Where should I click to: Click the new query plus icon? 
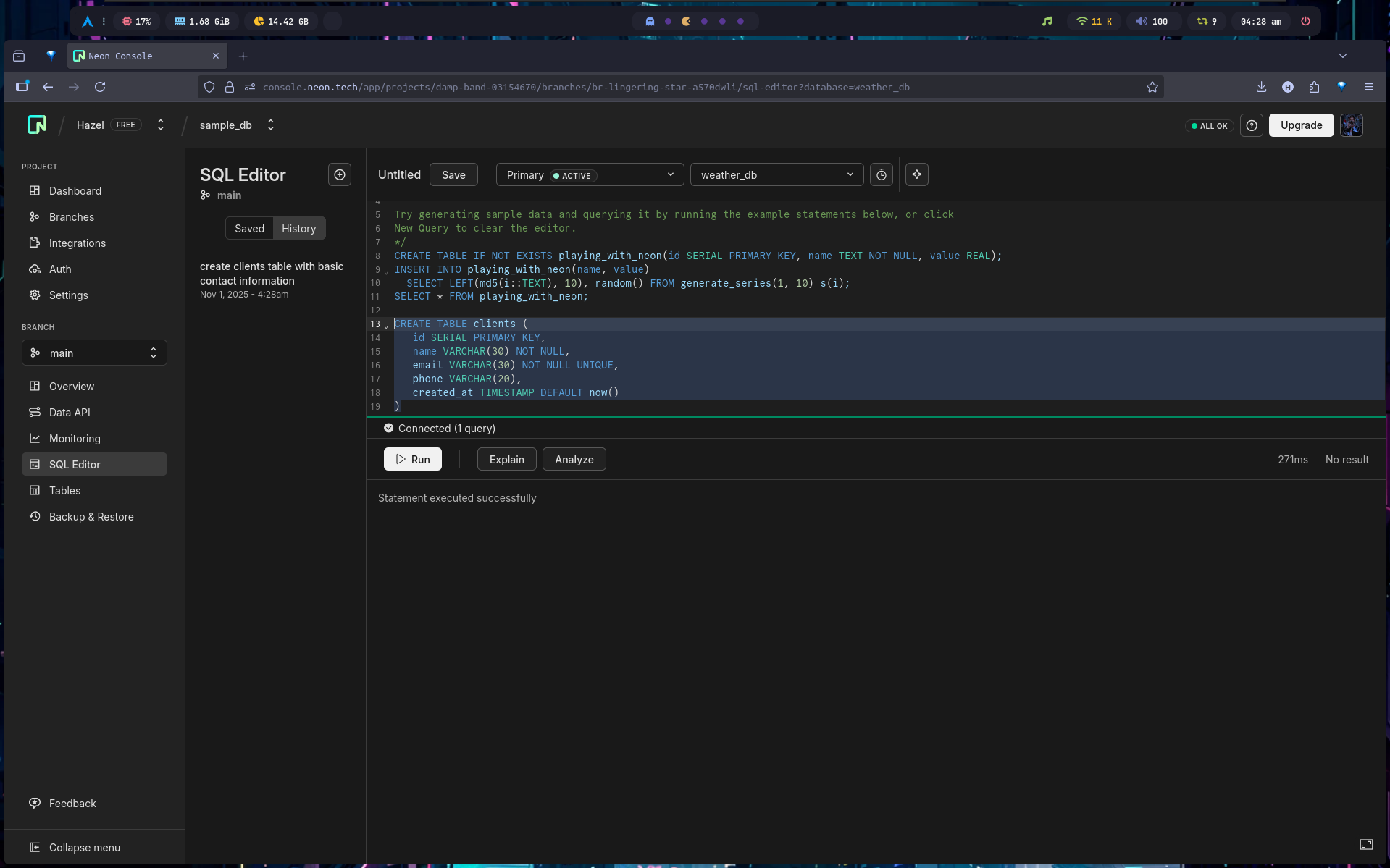coord(339,174)
